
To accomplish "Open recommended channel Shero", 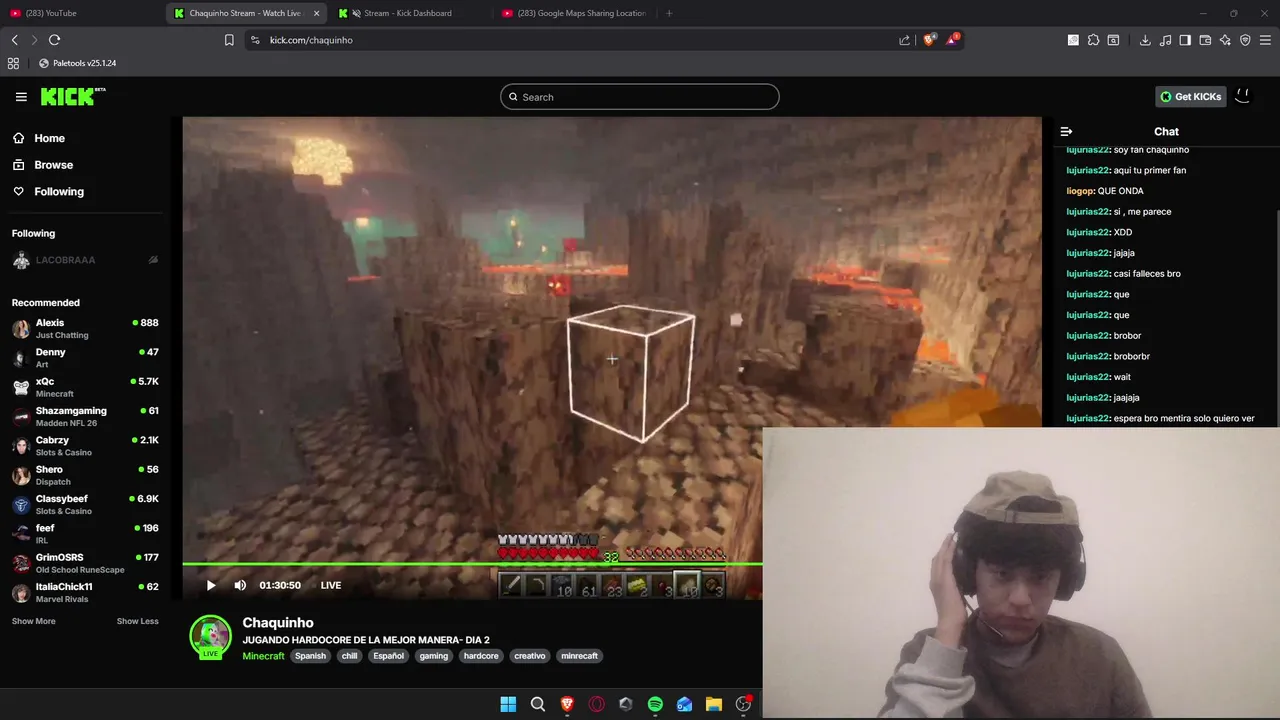I will pyautogui.click(x=85, y=475).
